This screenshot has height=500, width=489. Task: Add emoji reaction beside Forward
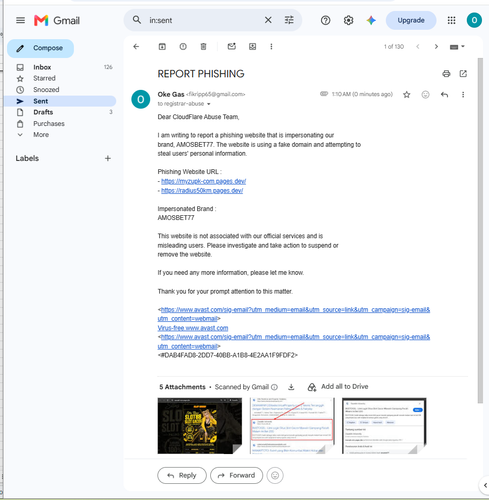275,475
